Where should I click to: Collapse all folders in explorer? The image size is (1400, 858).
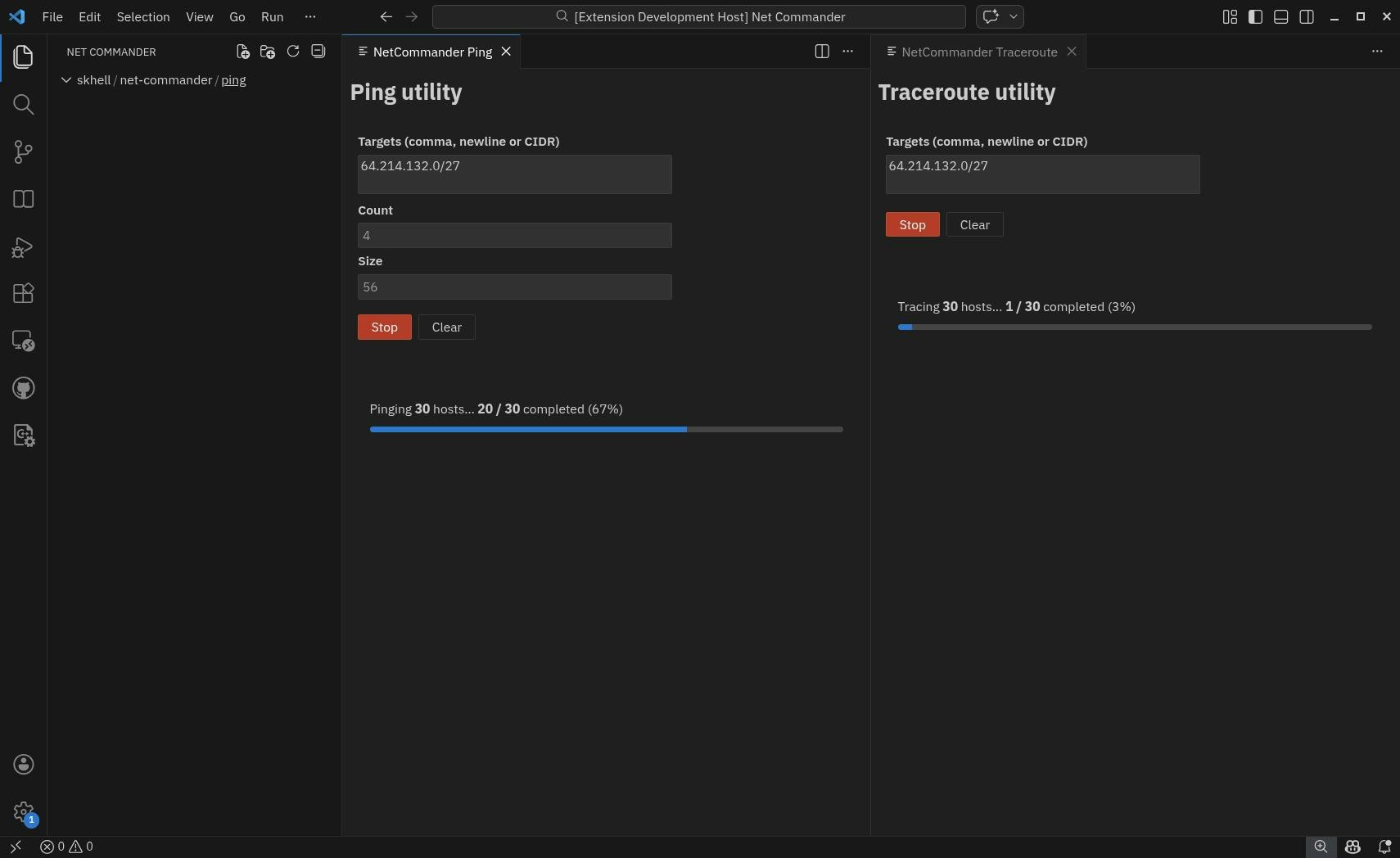coord(318,52)
